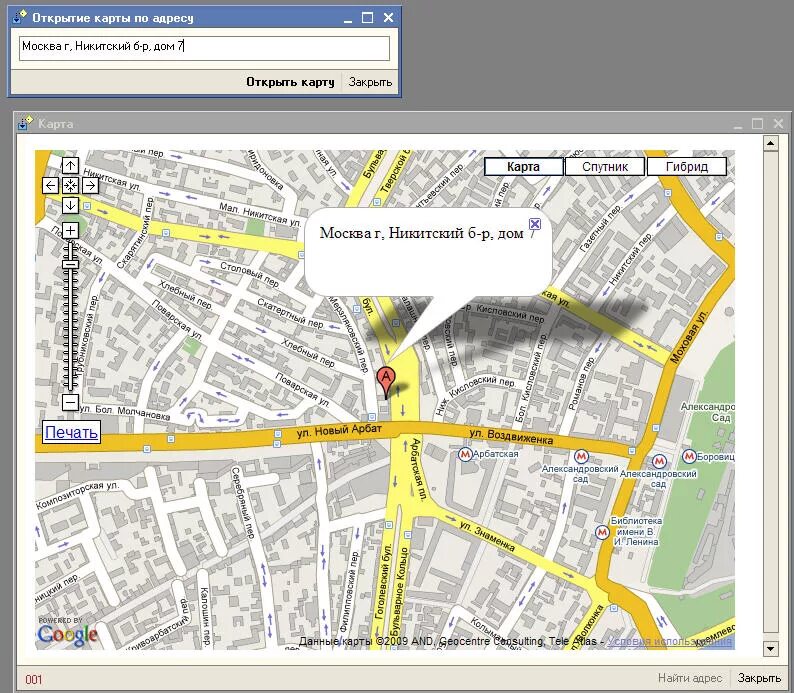Screen dimensions: 794x693
Task: Click the Гоголевский бул. label
Action: tap(382, 582)
